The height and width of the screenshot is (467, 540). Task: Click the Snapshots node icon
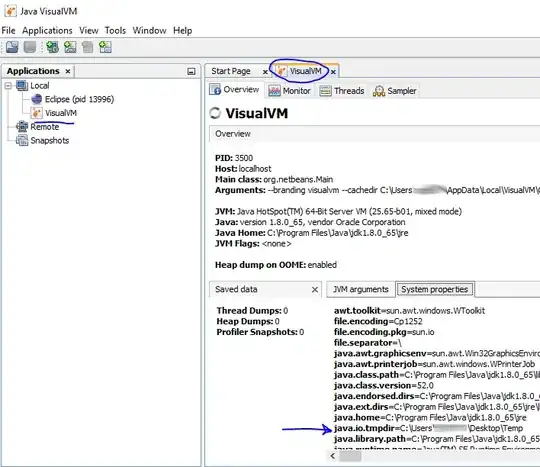coord(22,141)
